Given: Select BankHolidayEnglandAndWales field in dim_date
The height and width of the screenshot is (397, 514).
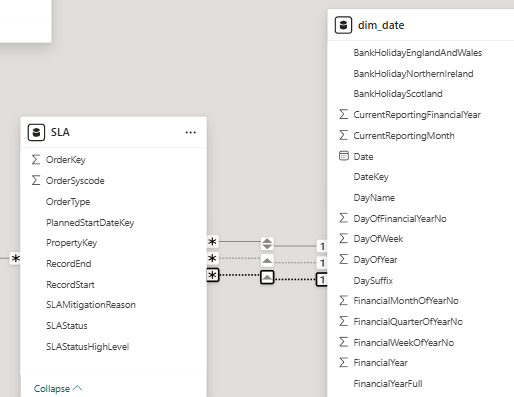Looking at the screenshot, I should point(418,53).
